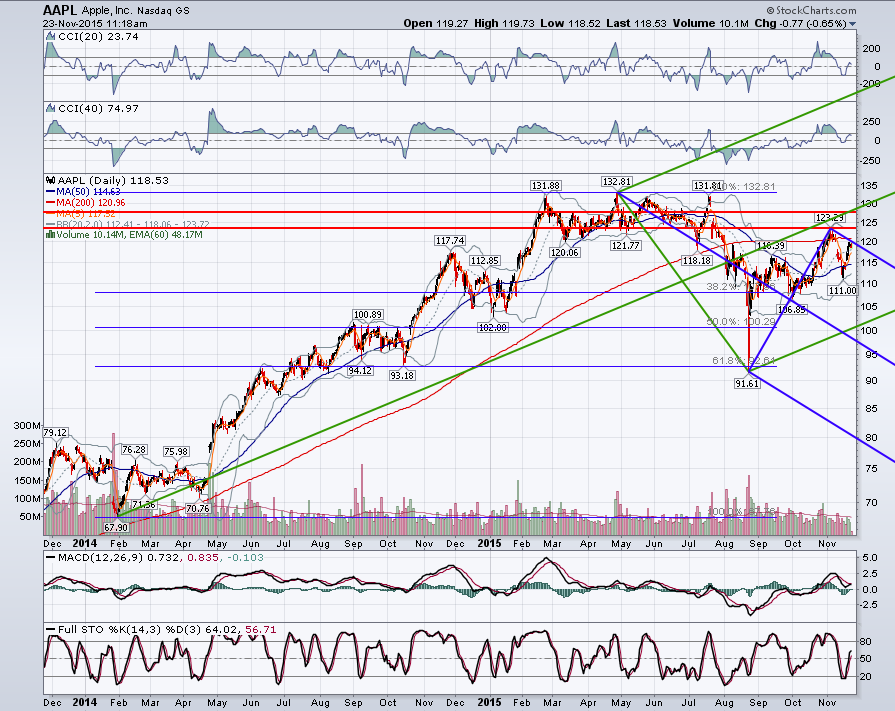The height and width of the screenshot is (711, 895).
Task: Click the 'Low 118.52' quote value
Action: point(571,23)
